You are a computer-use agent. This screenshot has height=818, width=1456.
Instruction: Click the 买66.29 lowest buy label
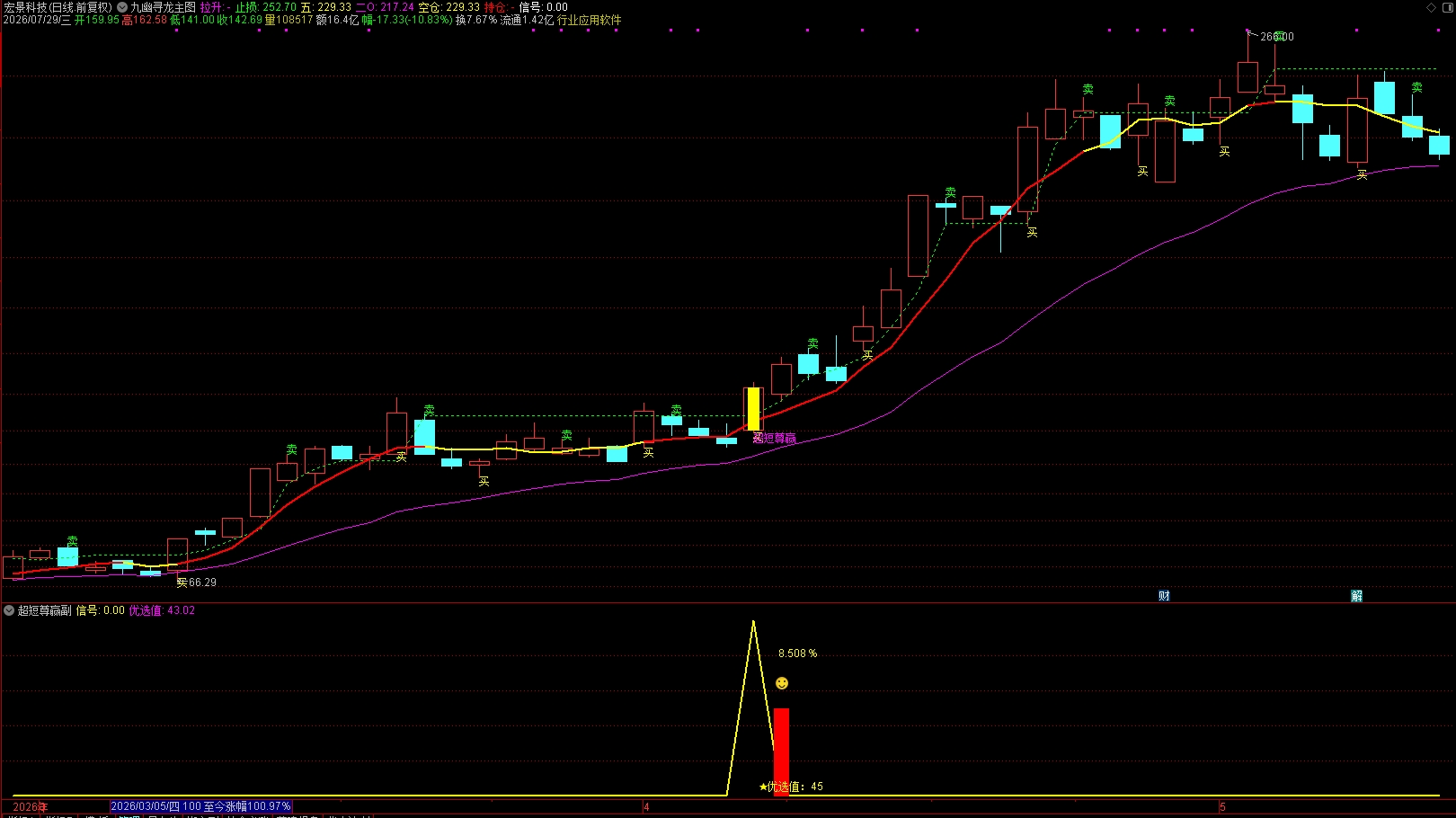pyautogui.click(x=196, y=582)
